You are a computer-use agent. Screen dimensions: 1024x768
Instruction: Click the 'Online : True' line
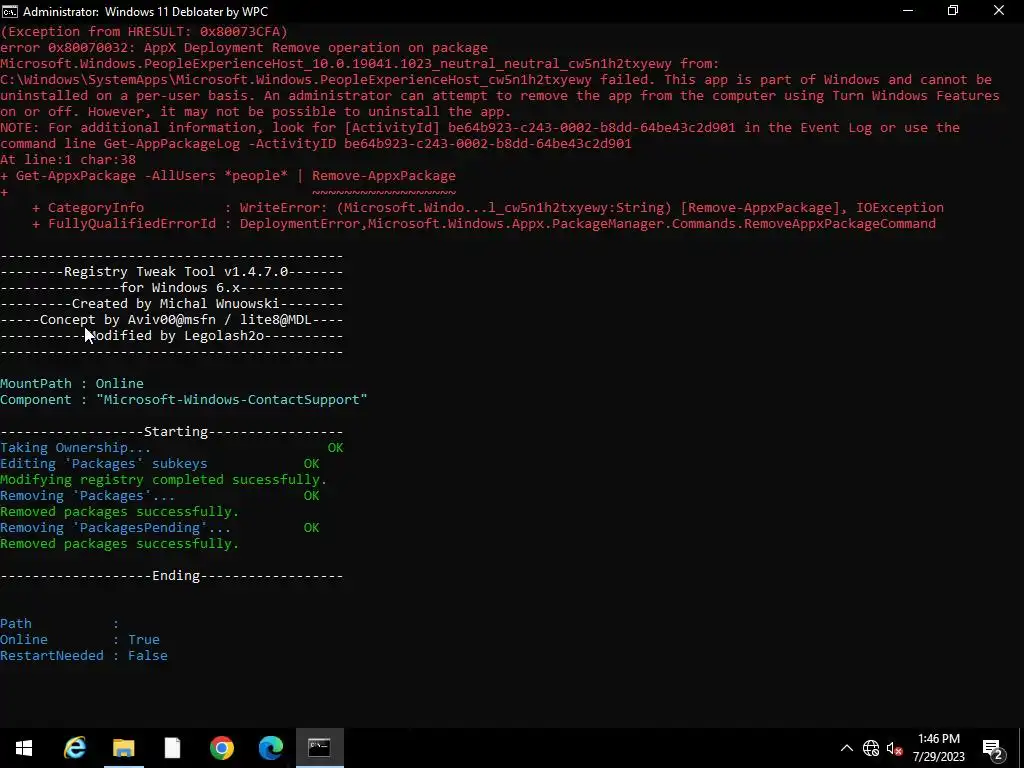pos(80,639)
